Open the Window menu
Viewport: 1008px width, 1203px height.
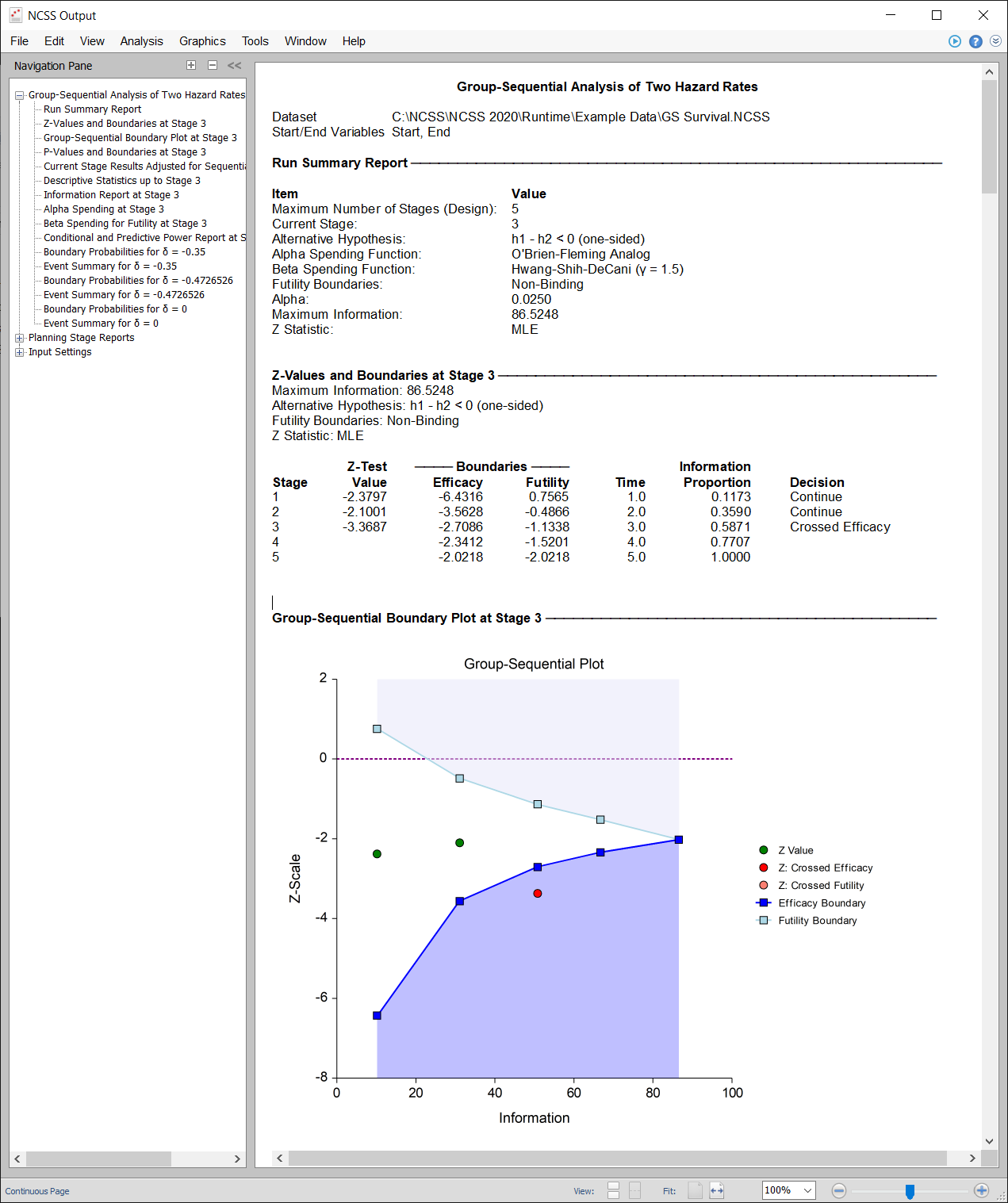(x=305, y=41)
